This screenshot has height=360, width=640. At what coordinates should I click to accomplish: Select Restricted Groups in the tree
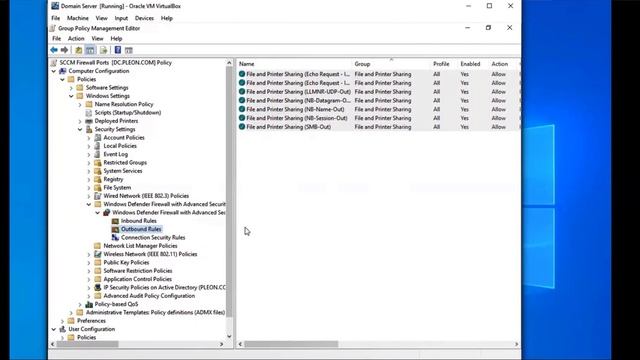coord(125,162)
